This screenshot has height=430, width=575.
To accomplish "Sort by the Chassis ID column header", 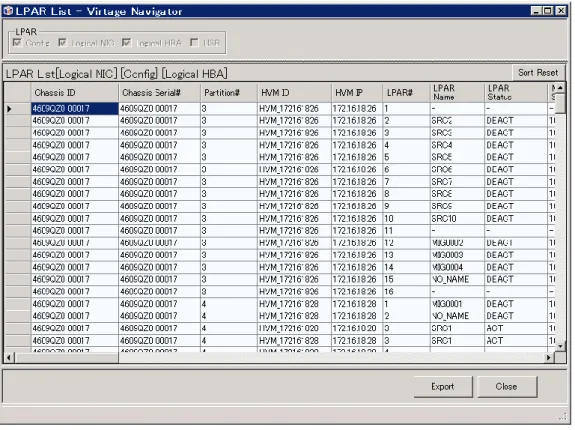I will [75, 93].
